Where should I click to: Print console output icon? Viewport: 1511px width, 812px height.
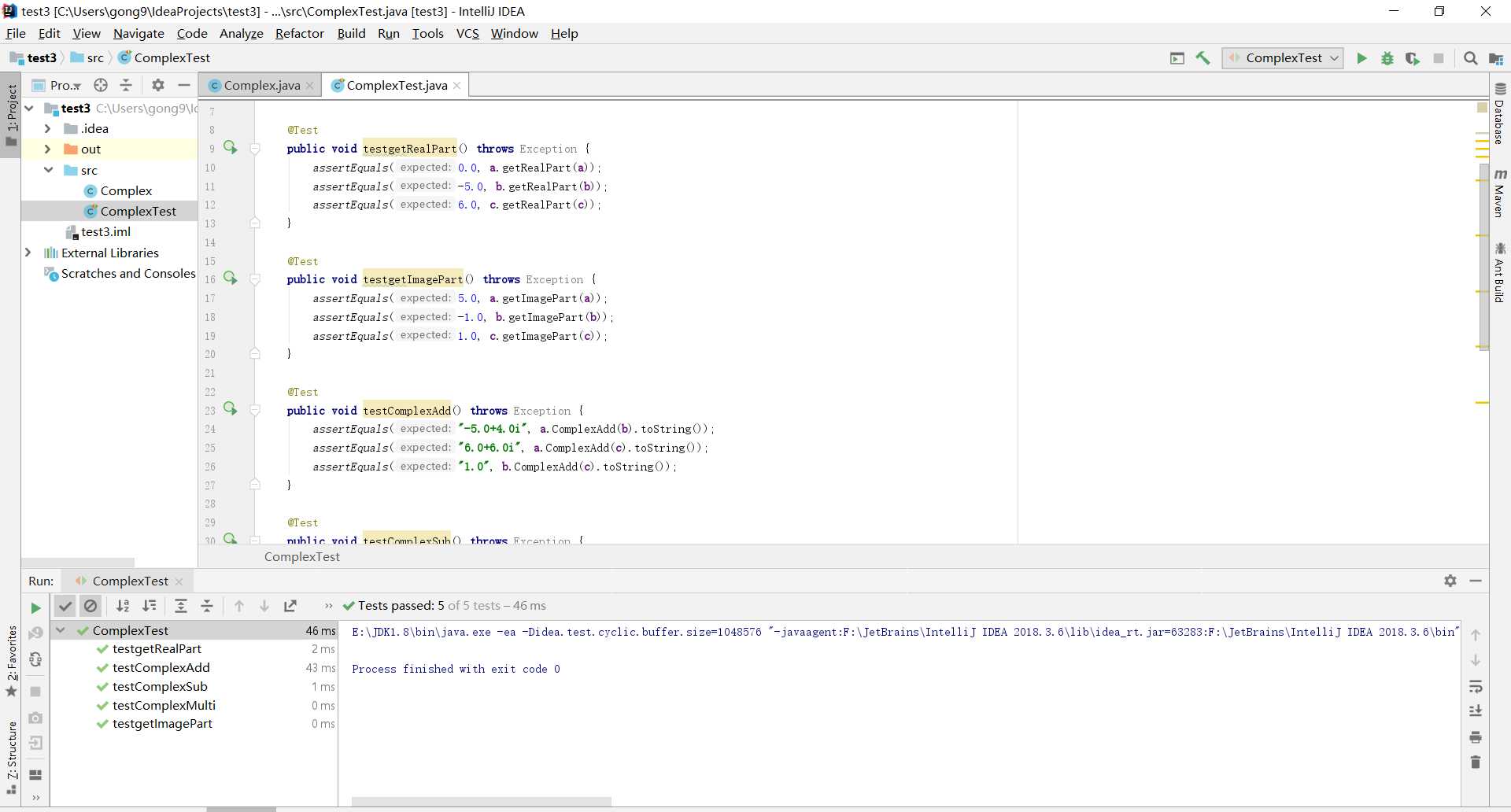[x=1476, y=737]
